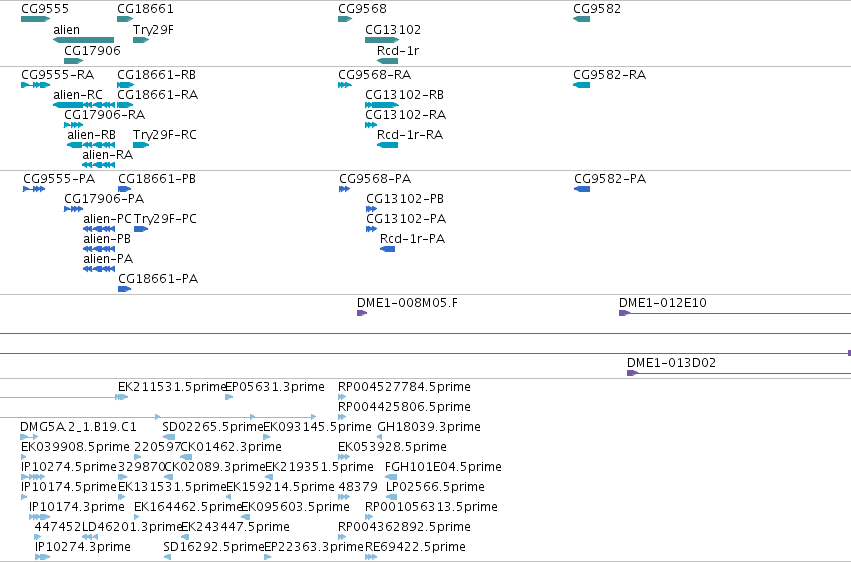Image resolution: width=851 pixels, height=562 pixels.
Task: Click EST EK243447.5prime
Action: pos(185,537)
